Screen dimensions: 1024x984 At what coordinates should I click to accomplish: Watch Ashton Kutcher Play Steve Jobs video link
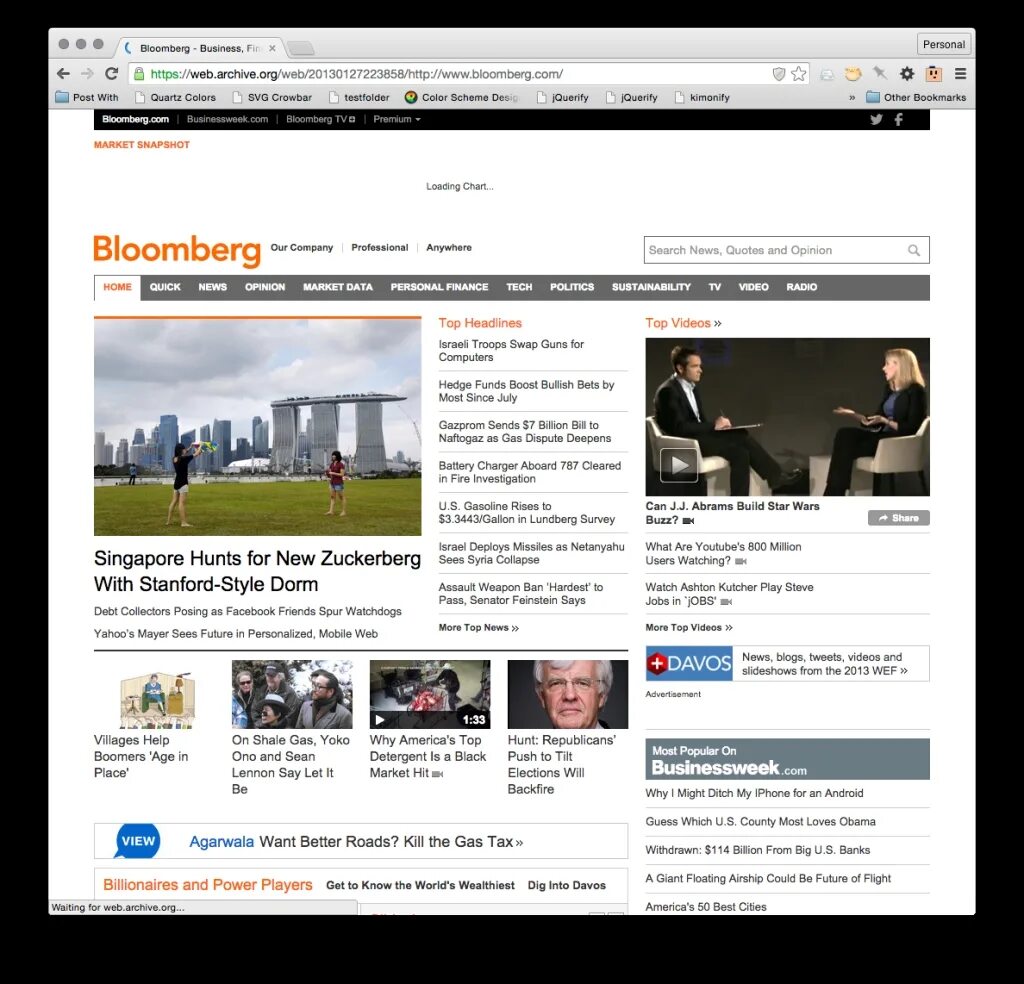coord(729,594)
